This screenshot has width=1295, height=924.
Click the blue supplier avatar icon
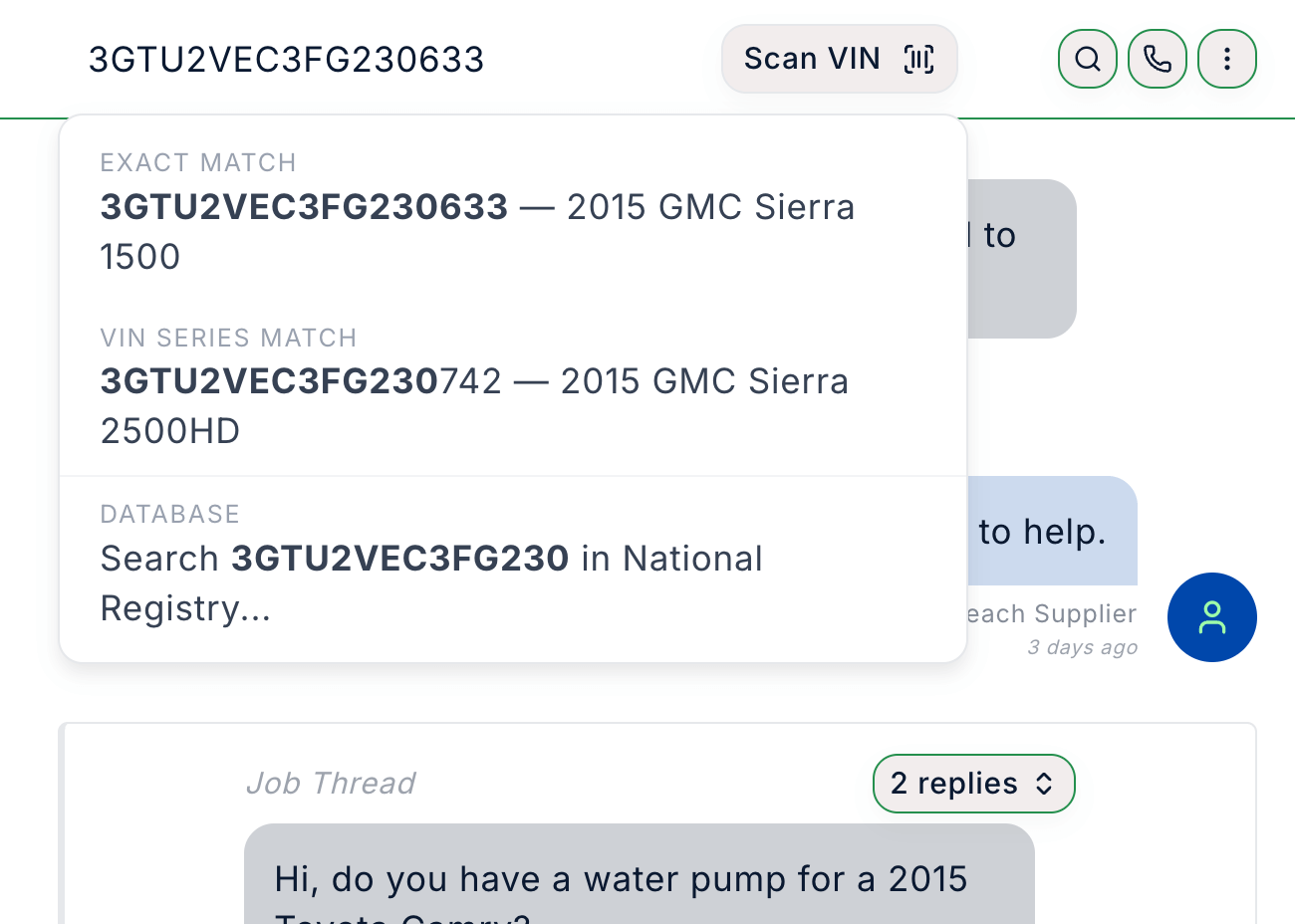click(1212, 617)
